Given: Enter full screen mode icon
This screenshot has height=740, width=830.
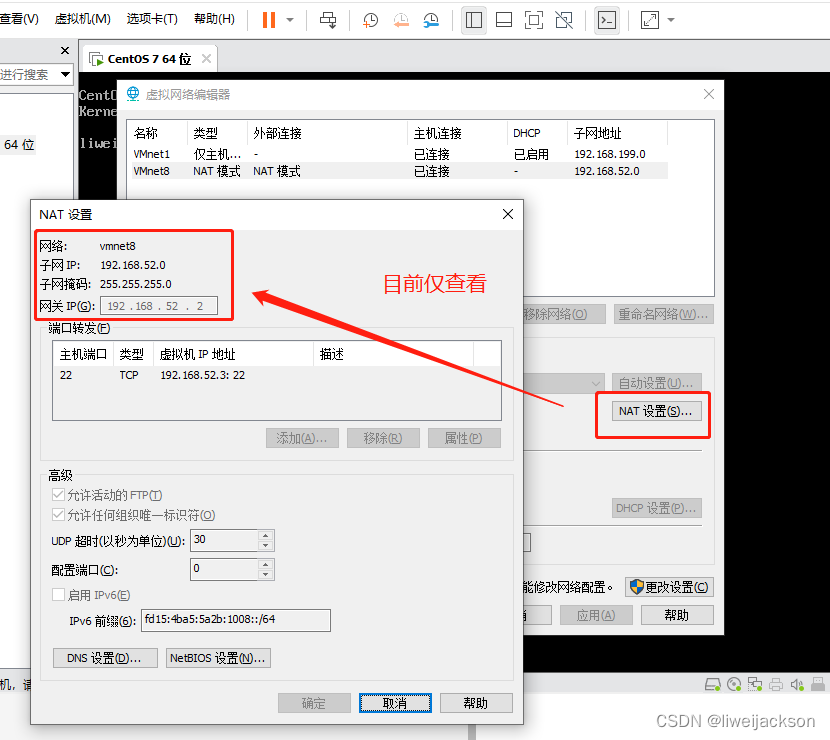Looking at the screenshot, I should [534, 20].
